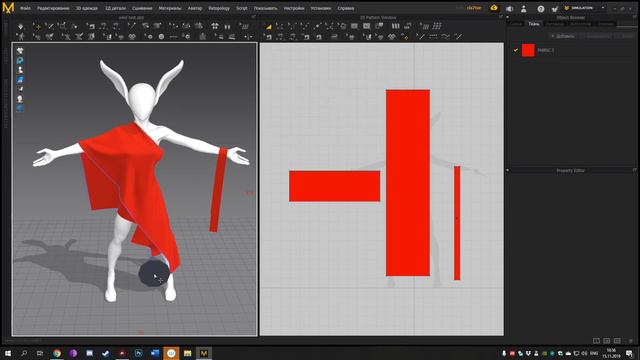Toggle the FABRIC 1 checkmark
This screenshot has width=640, height=360.
click(516, 50)
